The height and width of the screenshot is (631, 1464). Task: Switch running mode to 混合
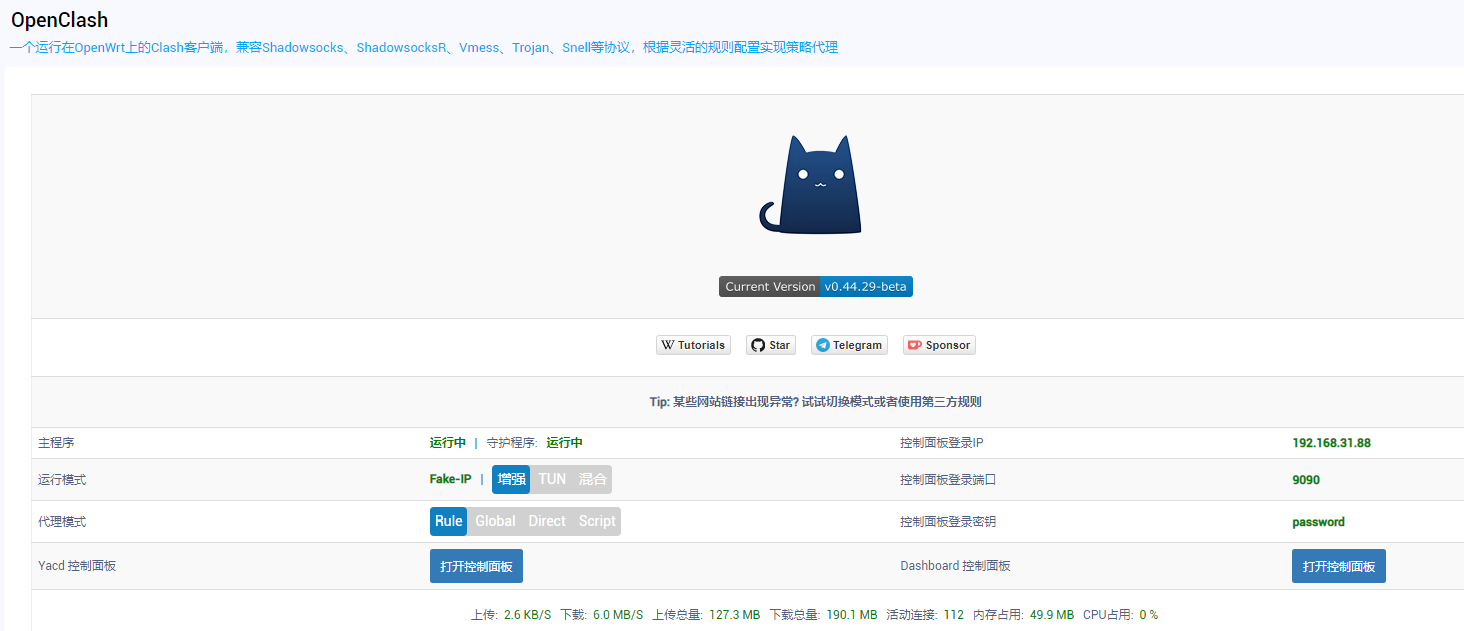point(592,479)
